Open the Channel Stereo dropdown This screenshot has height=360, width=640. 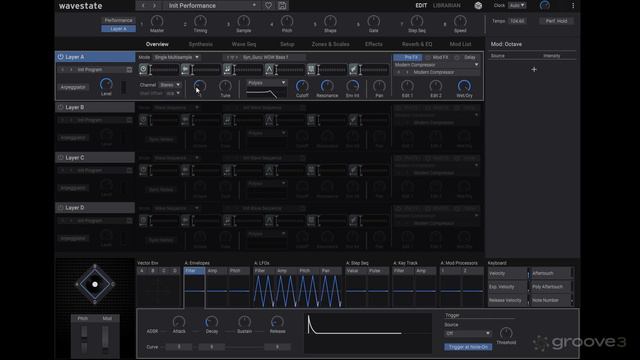(170, 85)
